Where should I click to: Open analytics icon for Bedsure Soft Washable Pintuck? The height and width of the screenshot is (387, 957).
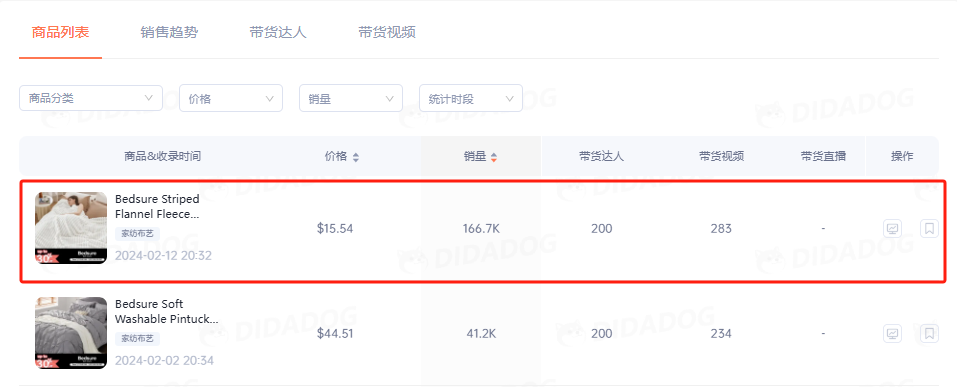[x=892, y=334]
